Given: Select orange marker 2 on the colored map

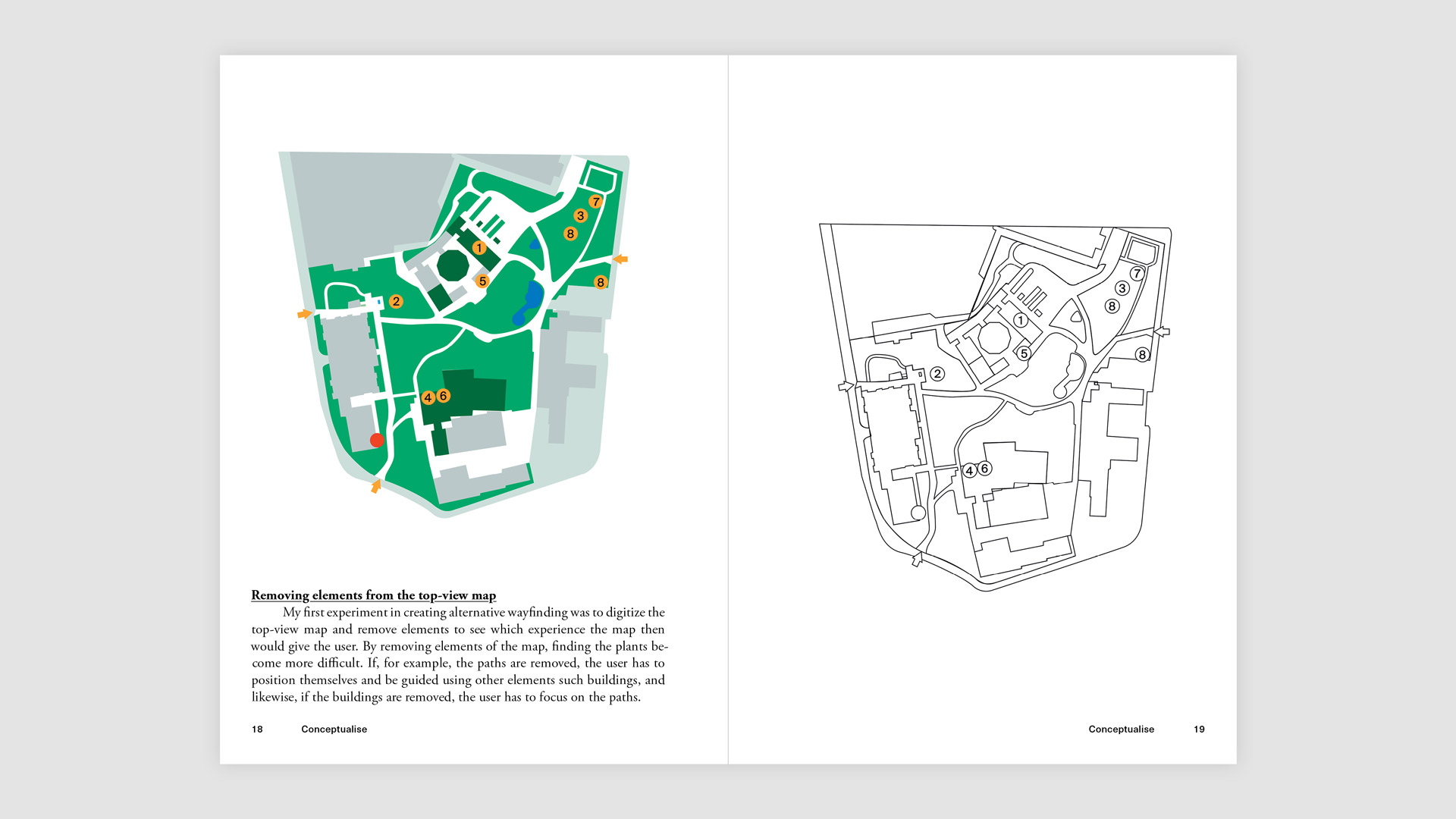Looking at the screenshot, I should tap(396, 302).
